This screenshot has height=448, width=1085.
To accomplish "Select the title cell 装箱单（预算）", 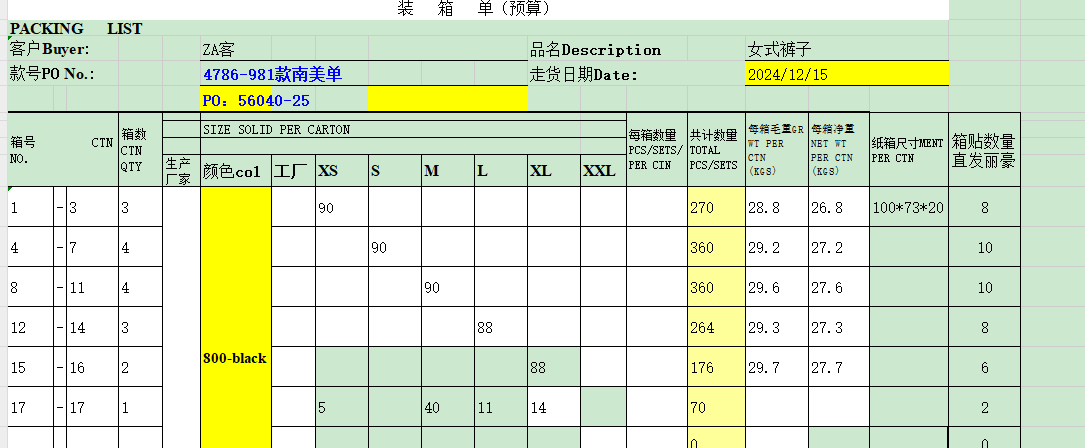I will click(473, 9).
